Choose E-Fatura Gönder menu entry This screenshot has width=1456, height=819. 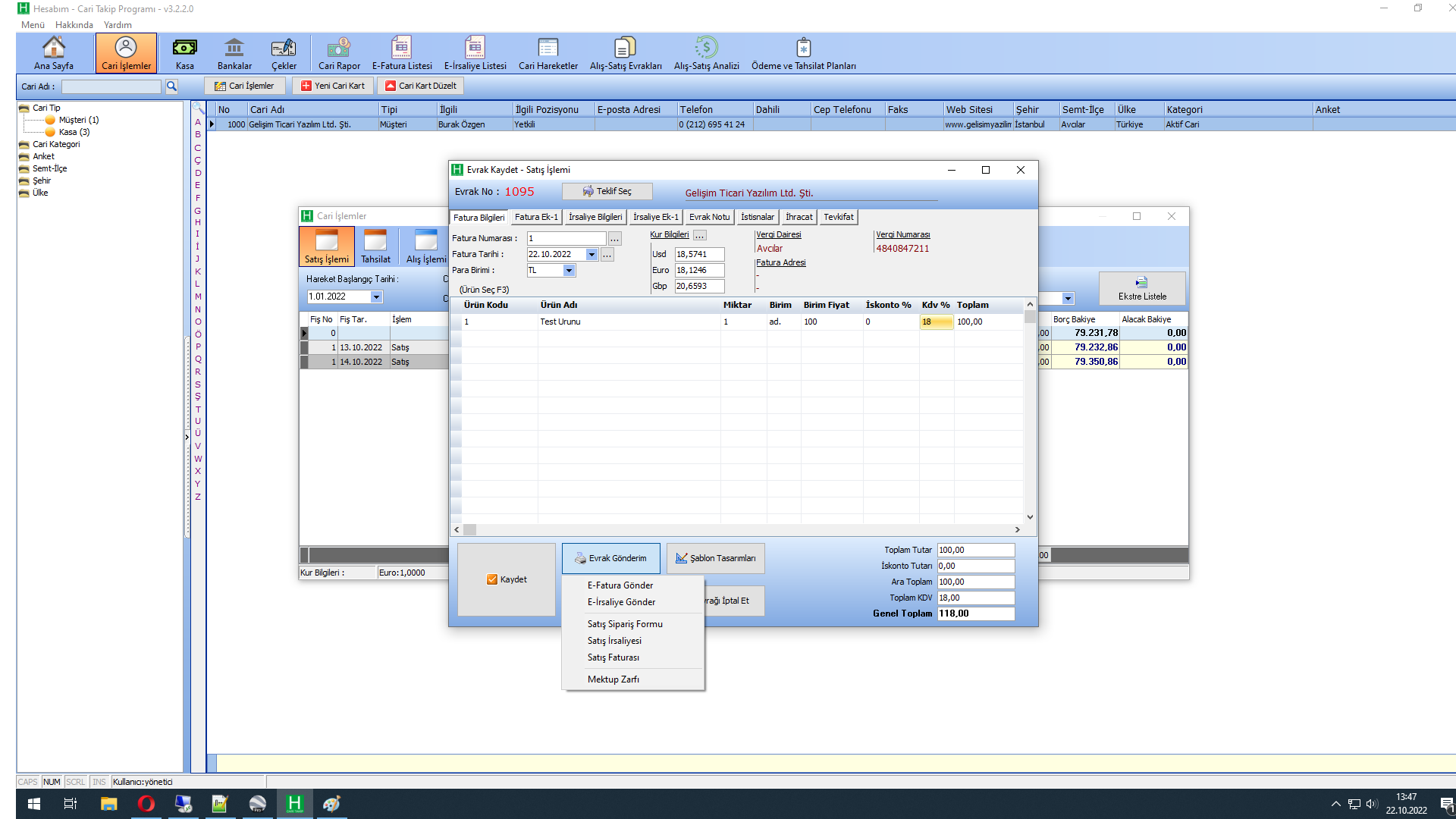[x=620, y=585]
